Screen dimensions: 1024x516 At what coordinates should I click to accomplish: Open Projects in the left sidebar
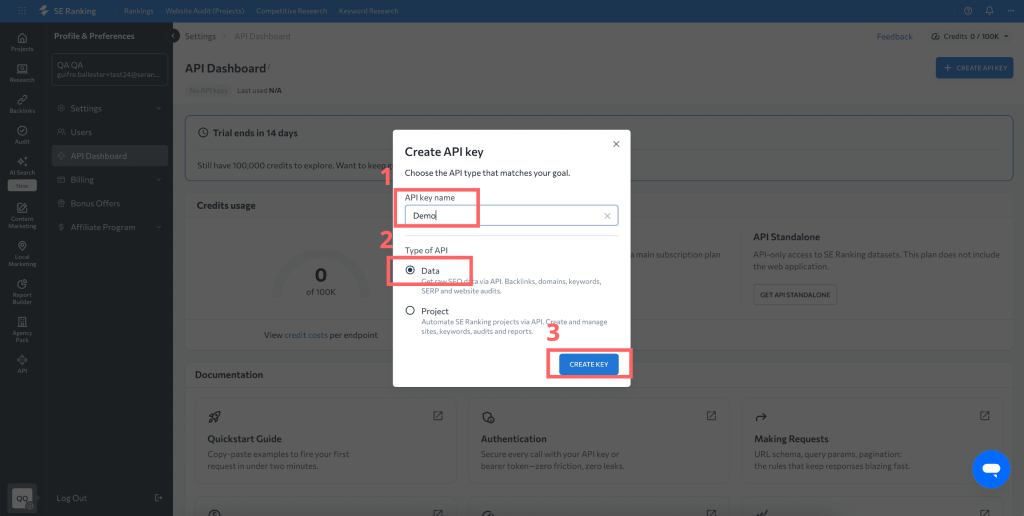tap(21, 41)
